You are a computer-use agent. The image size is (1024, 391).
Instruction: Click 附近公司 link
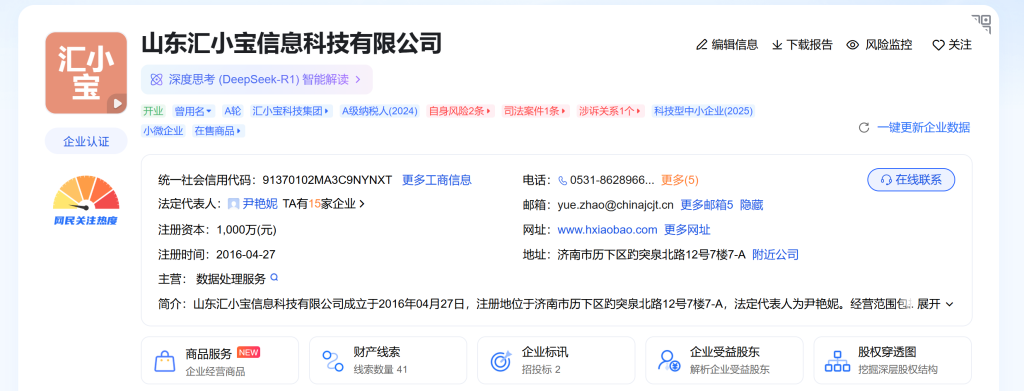[775, 255]
